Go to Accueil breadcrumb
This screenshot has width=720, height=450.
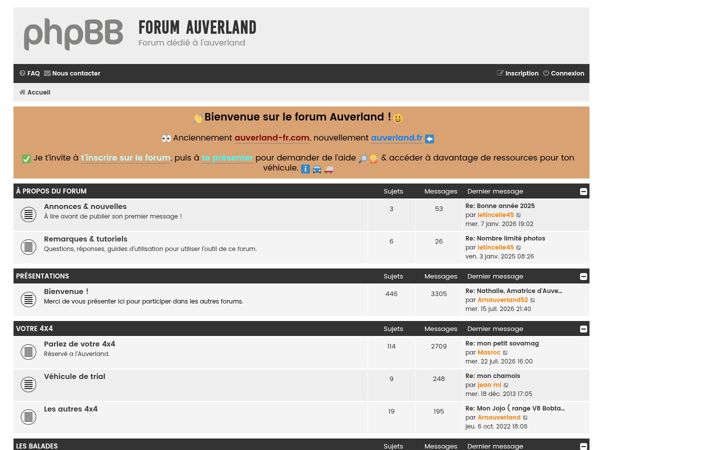click(35, 92)
